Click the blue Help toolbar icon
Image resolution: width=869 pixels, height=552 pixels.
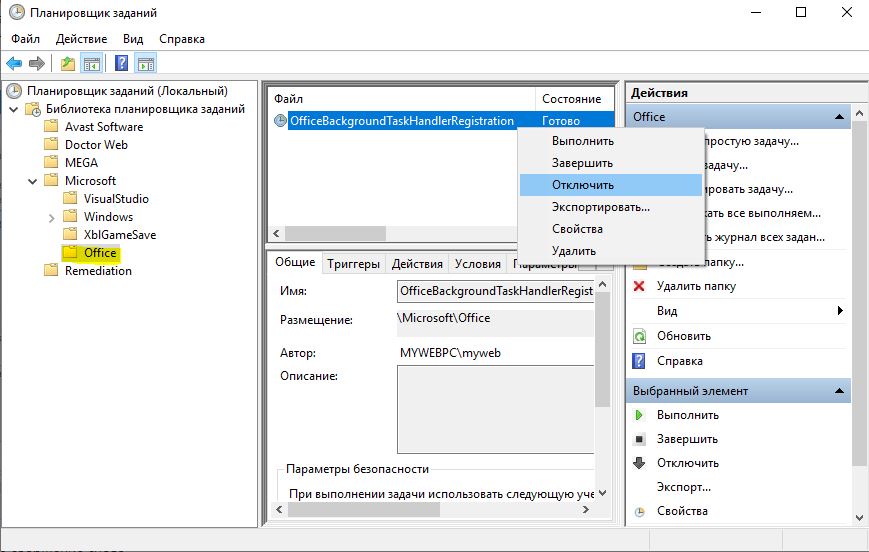coord(121,63)
